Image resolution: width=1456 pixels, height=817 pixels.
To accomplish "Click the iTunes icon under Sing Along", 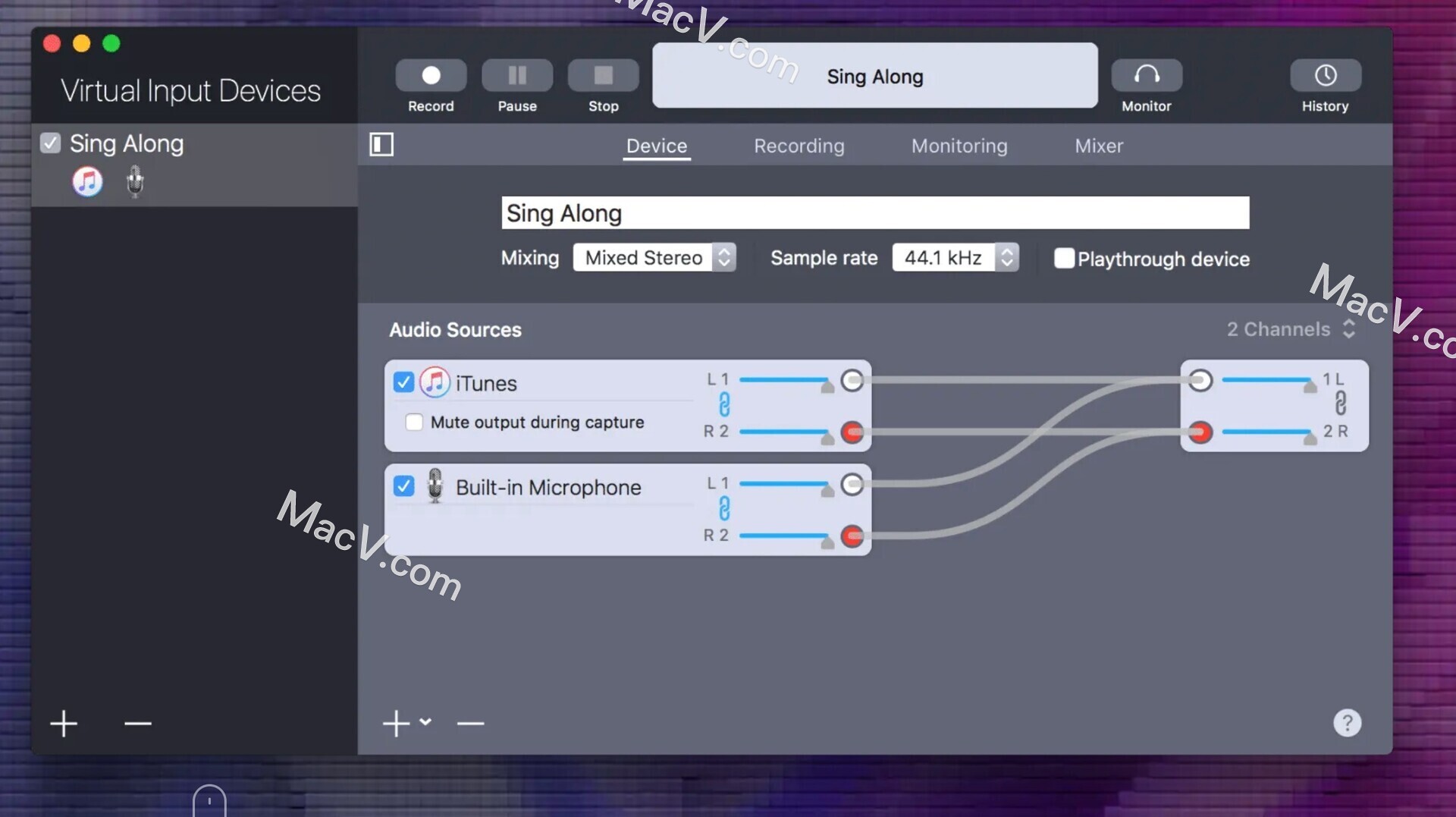I will tap(87, 181).
